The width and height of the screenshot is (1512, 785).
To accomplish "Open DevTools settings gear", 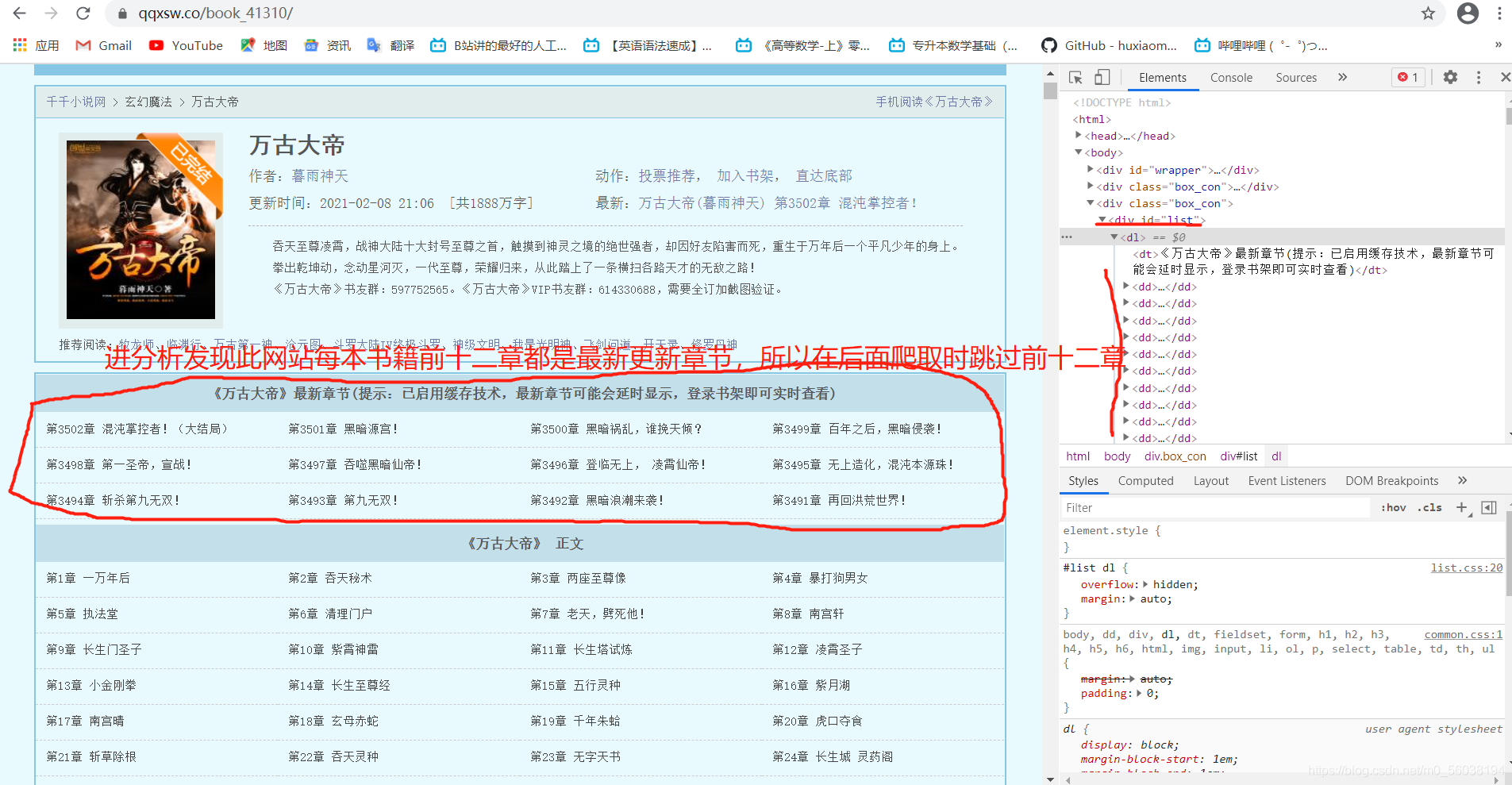I will pyautogui.click(x=1450, y=77).
